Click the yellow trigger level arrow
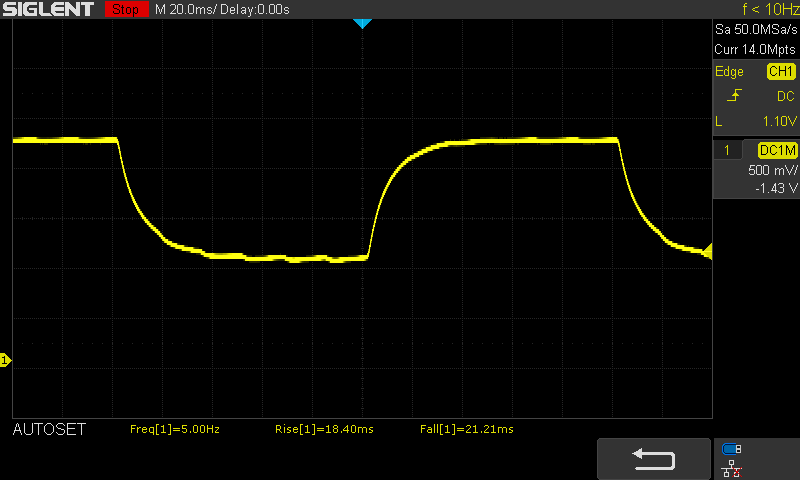Screen dimensions: 800x480 [708, 251]
